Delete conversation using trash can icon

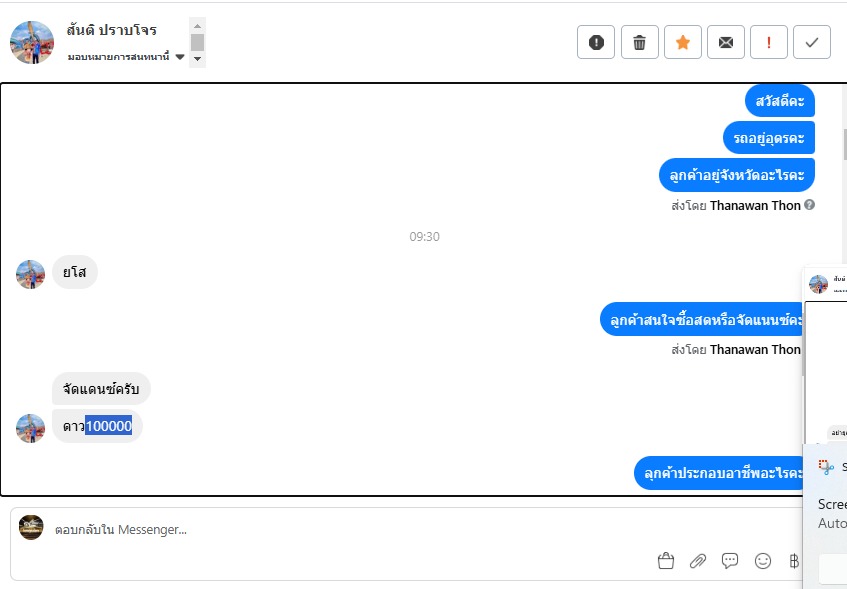tap(640, 42)
